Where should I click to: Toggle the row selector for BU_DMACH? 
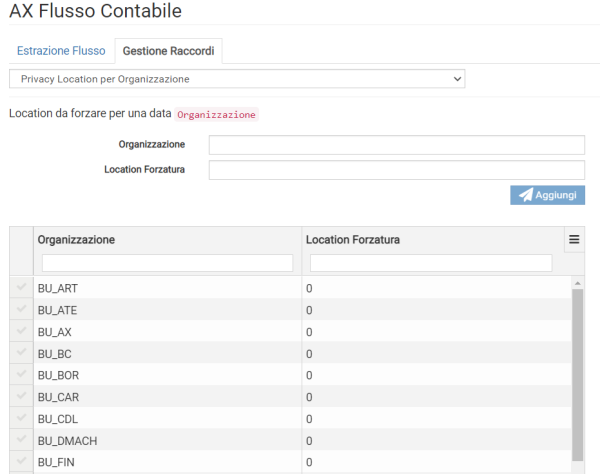21,440
